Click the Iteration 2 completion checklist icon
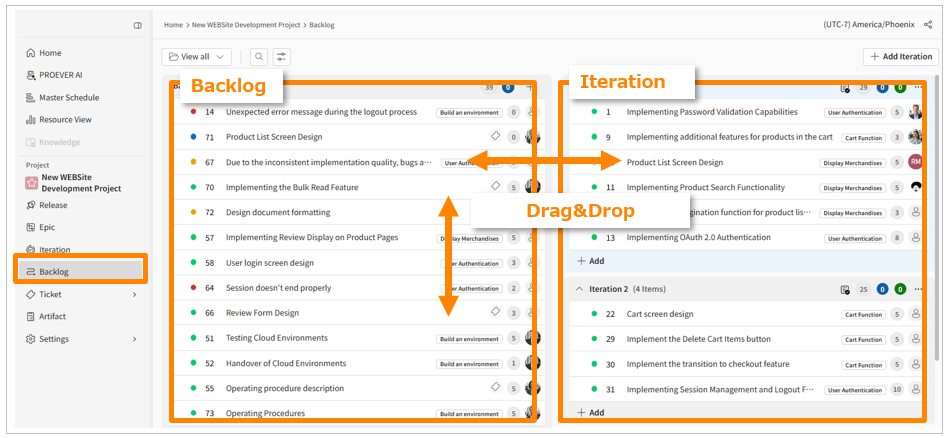 (845, 289)
